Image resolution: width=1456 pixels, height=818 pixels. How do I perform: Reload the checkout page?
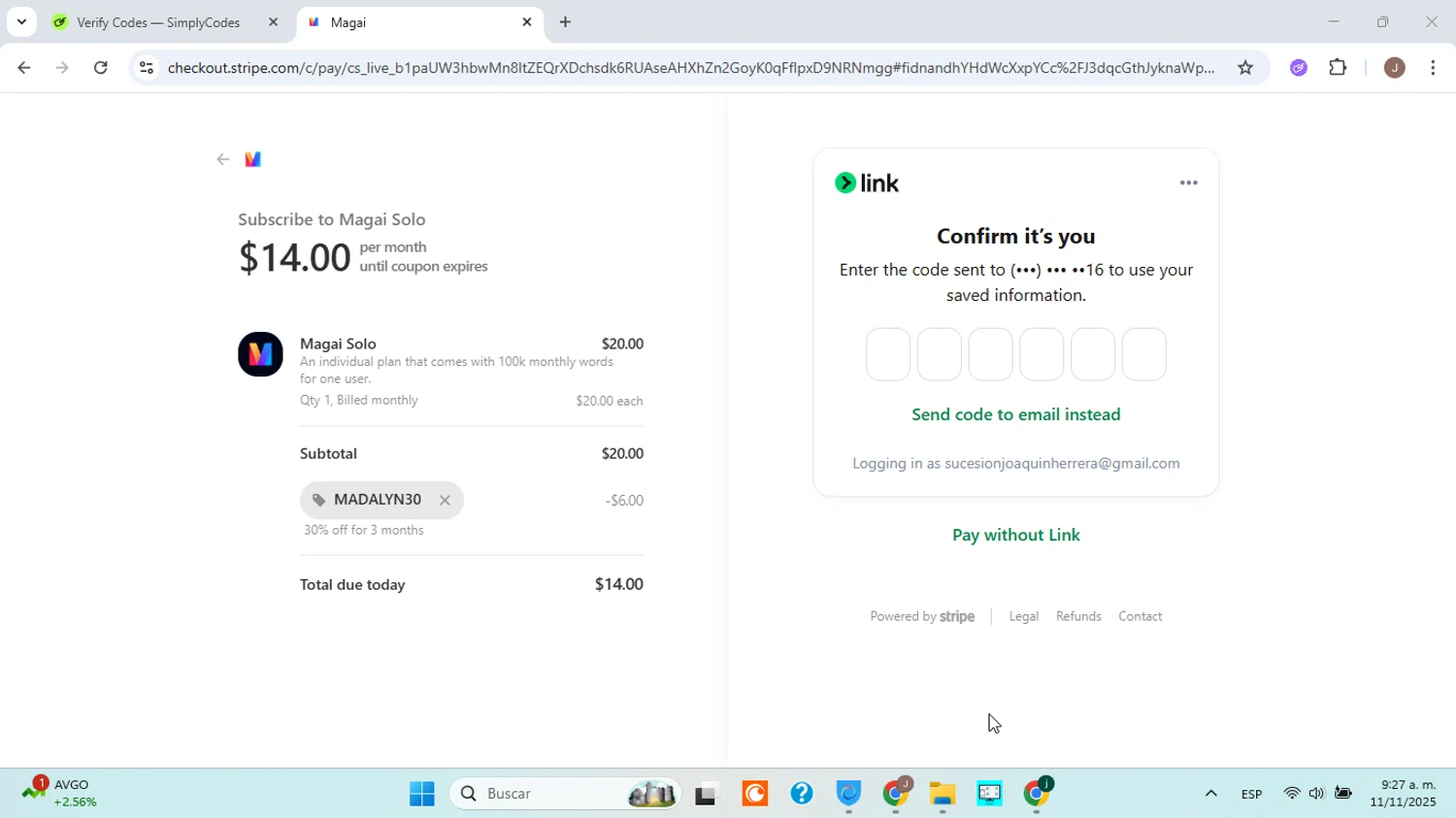coord(101,68)
